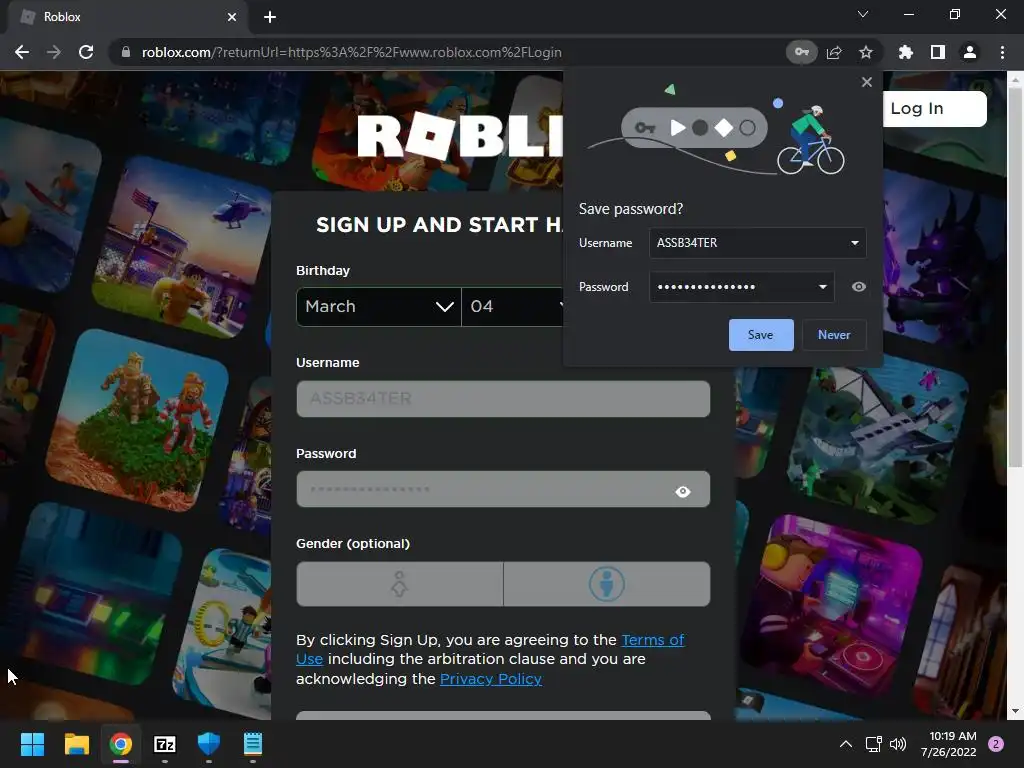Open the password manager key icon
This screenshot has width=1024, height=768.
click(801, 52)
